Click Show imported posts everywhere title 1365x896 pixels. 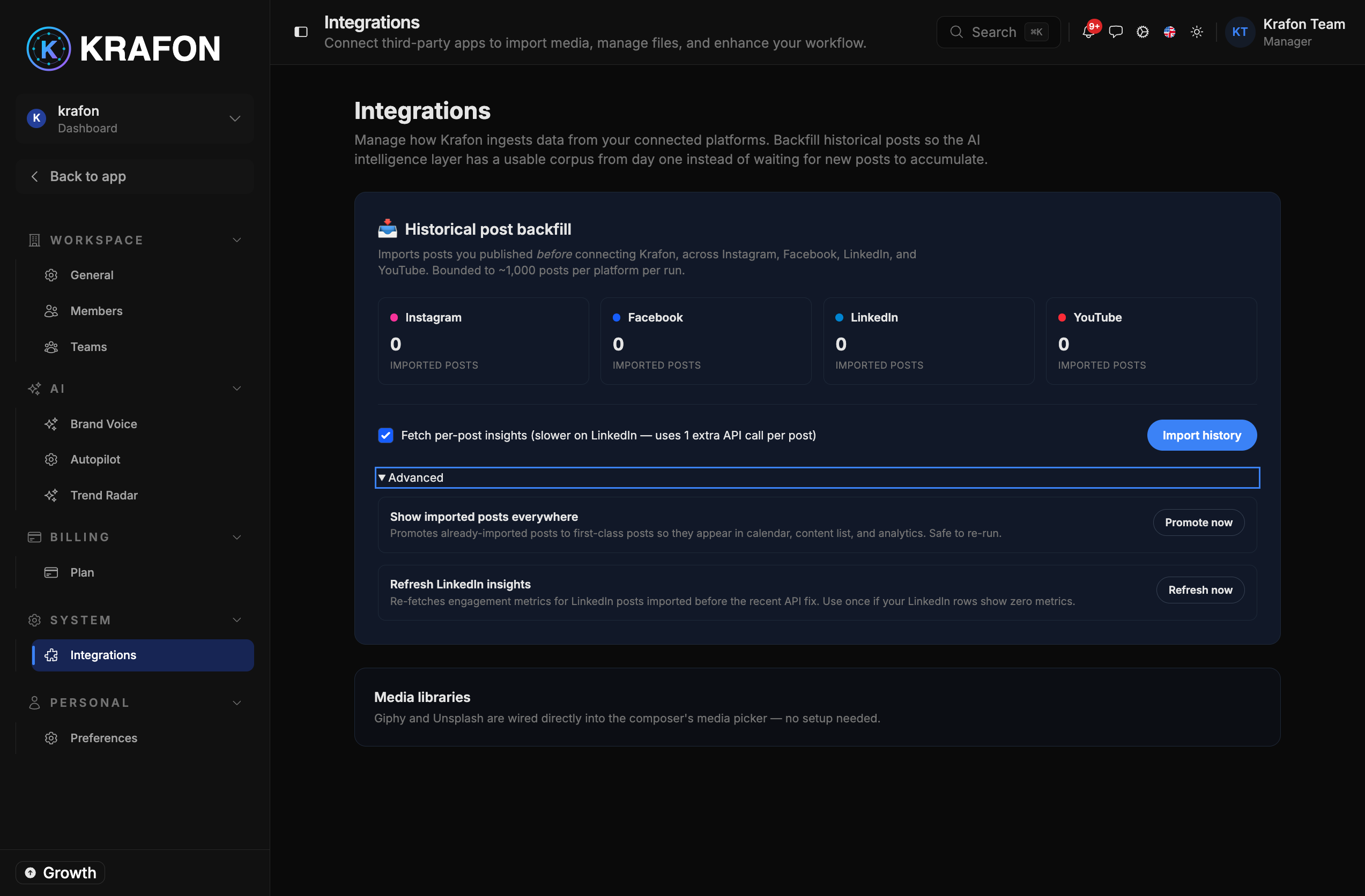(484, 517)
